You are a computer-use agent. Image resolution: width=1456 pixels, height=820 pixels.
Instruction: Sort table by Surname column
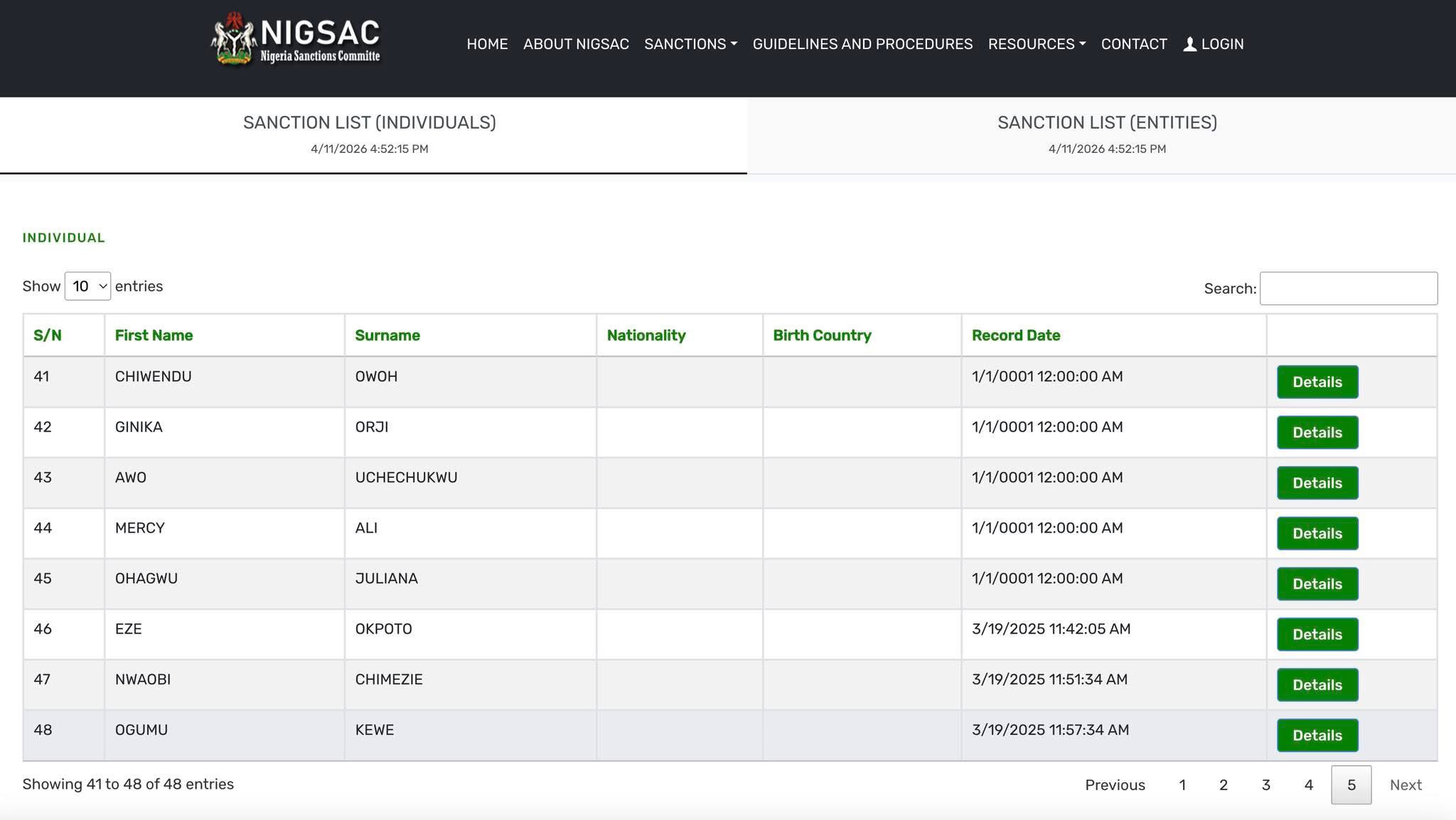point(387,335)
